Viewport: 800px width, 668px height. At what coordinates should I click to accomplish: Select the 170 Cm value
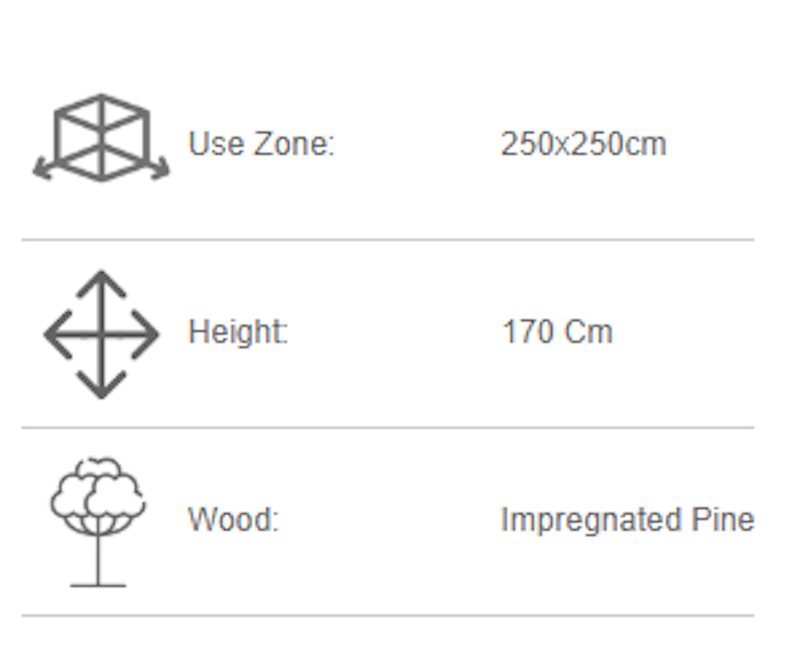point(557,332)
